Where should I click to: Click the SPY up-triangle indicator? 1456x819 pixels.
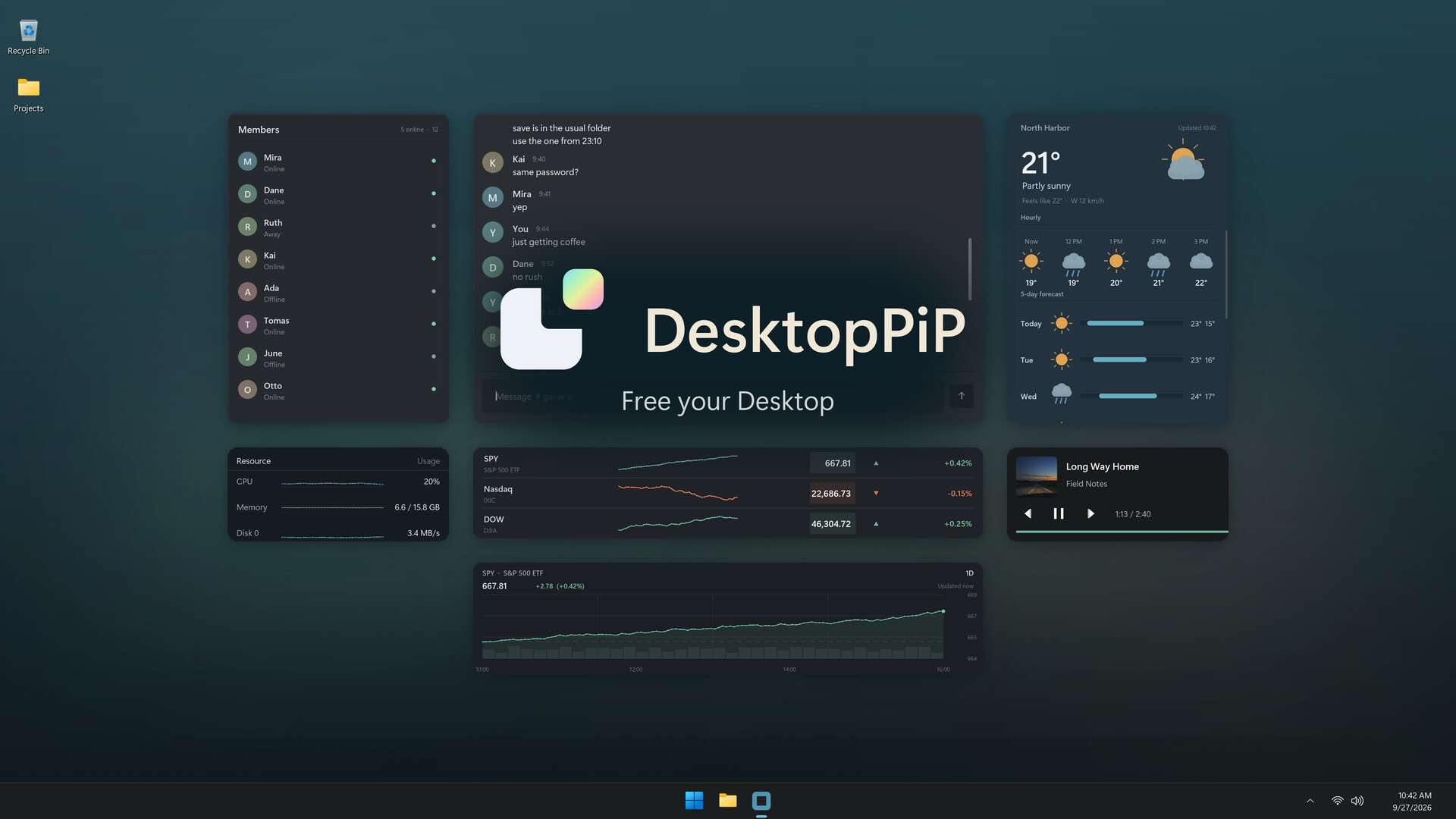pyautogui.click(x=876, y=463)
